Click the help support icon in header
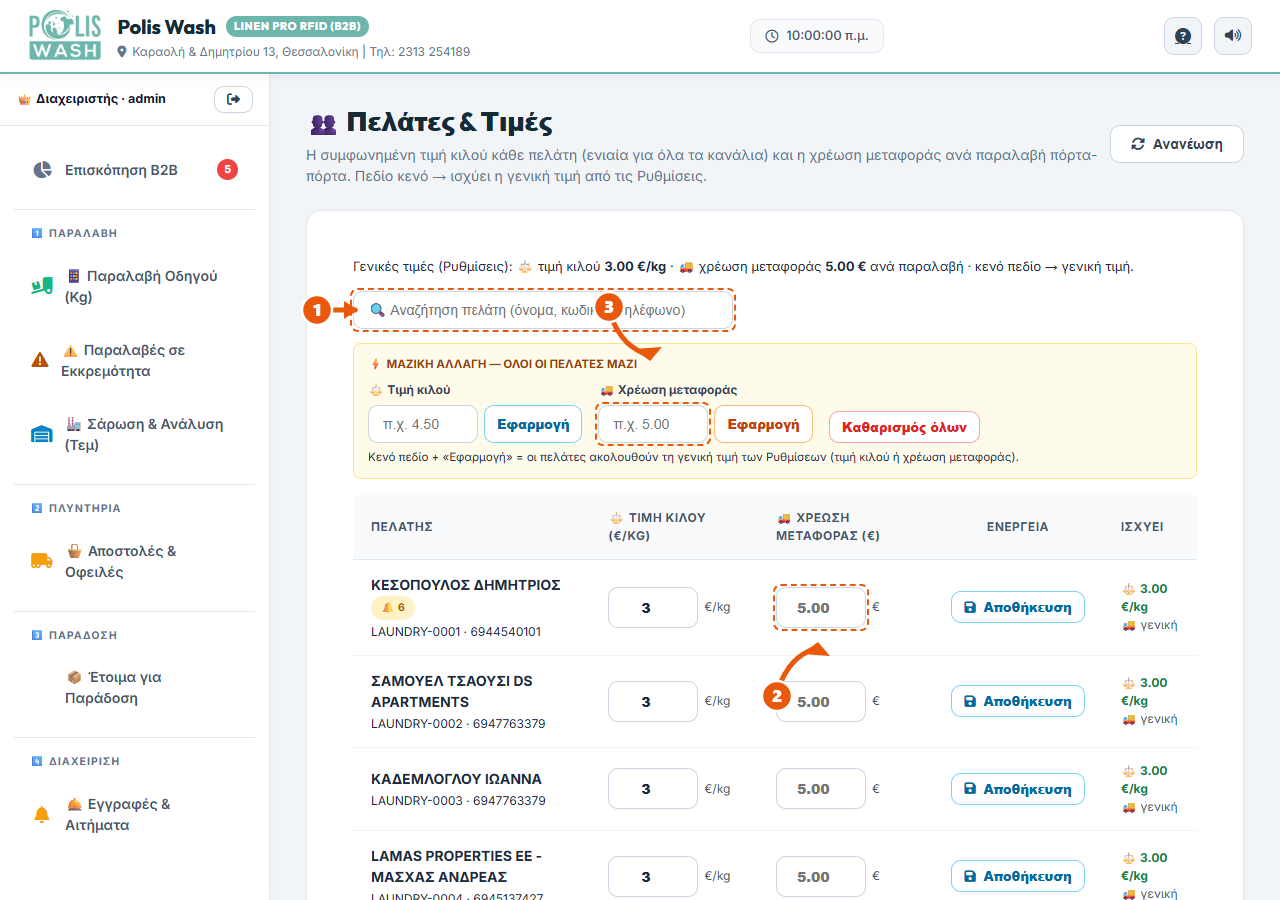This screenshot has width=1280, height=900. click(1183, 36)
